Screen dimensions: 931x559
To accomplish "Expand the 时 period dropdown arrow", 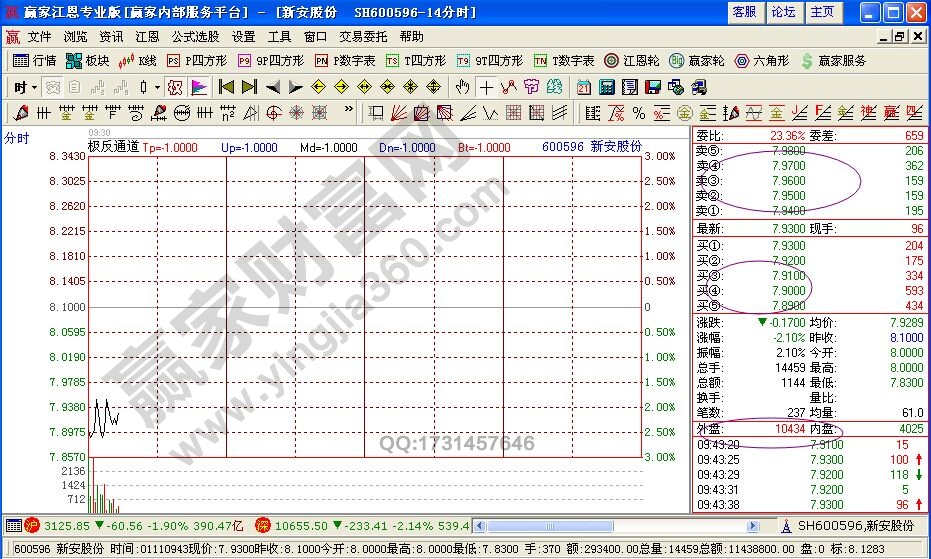I will (33, 87).
